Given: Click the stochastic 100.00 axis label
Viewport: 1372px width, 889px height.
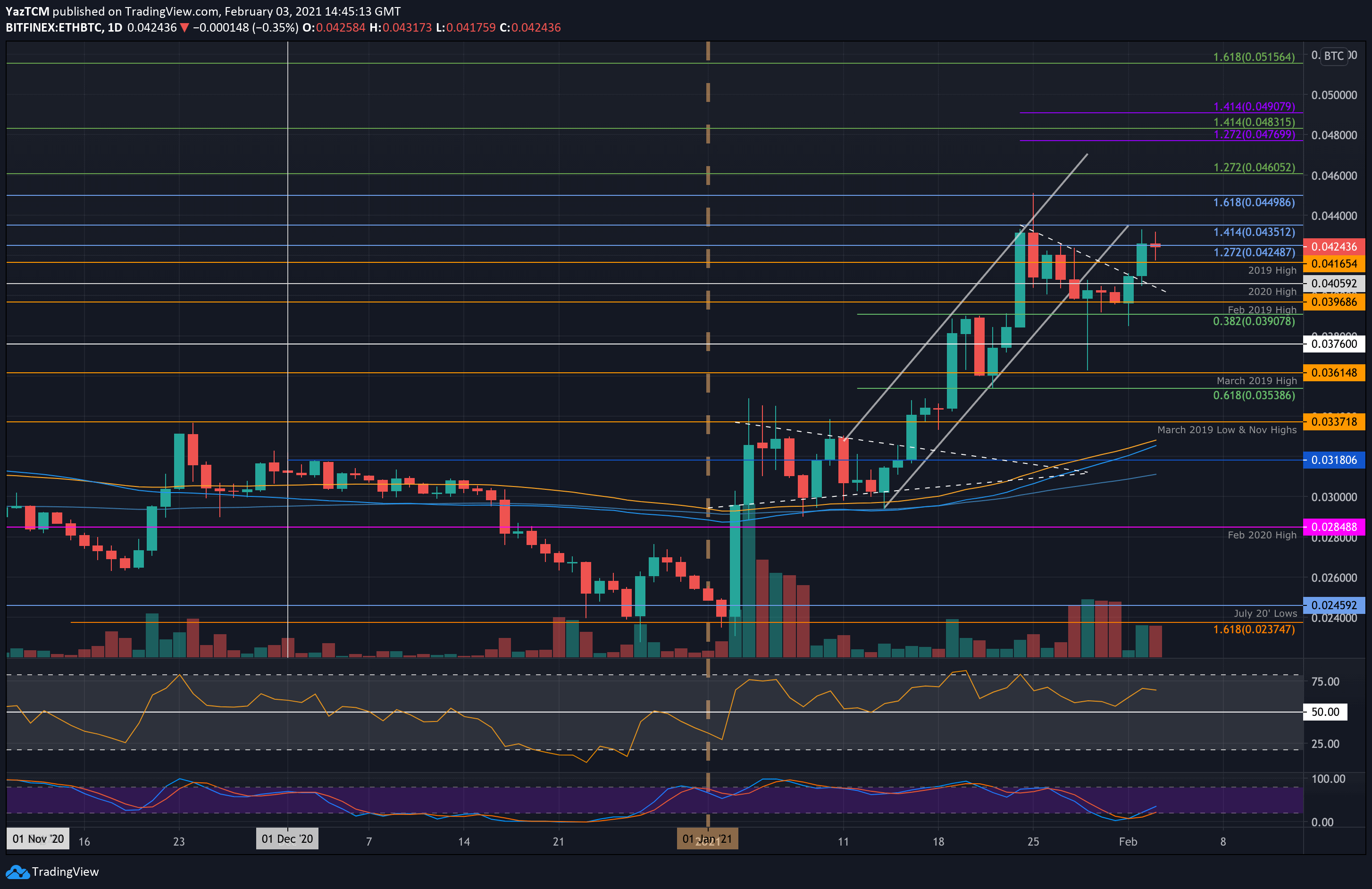Looking at the screenshot, I should [1328, 779].
